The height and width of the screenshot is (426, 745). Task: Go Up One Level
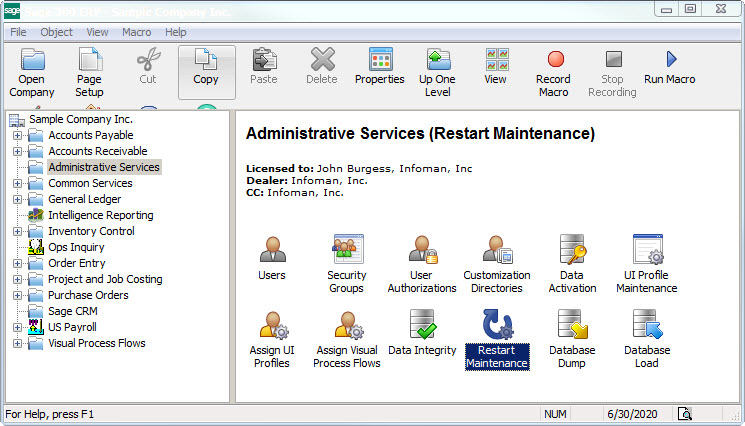[438, 73]
